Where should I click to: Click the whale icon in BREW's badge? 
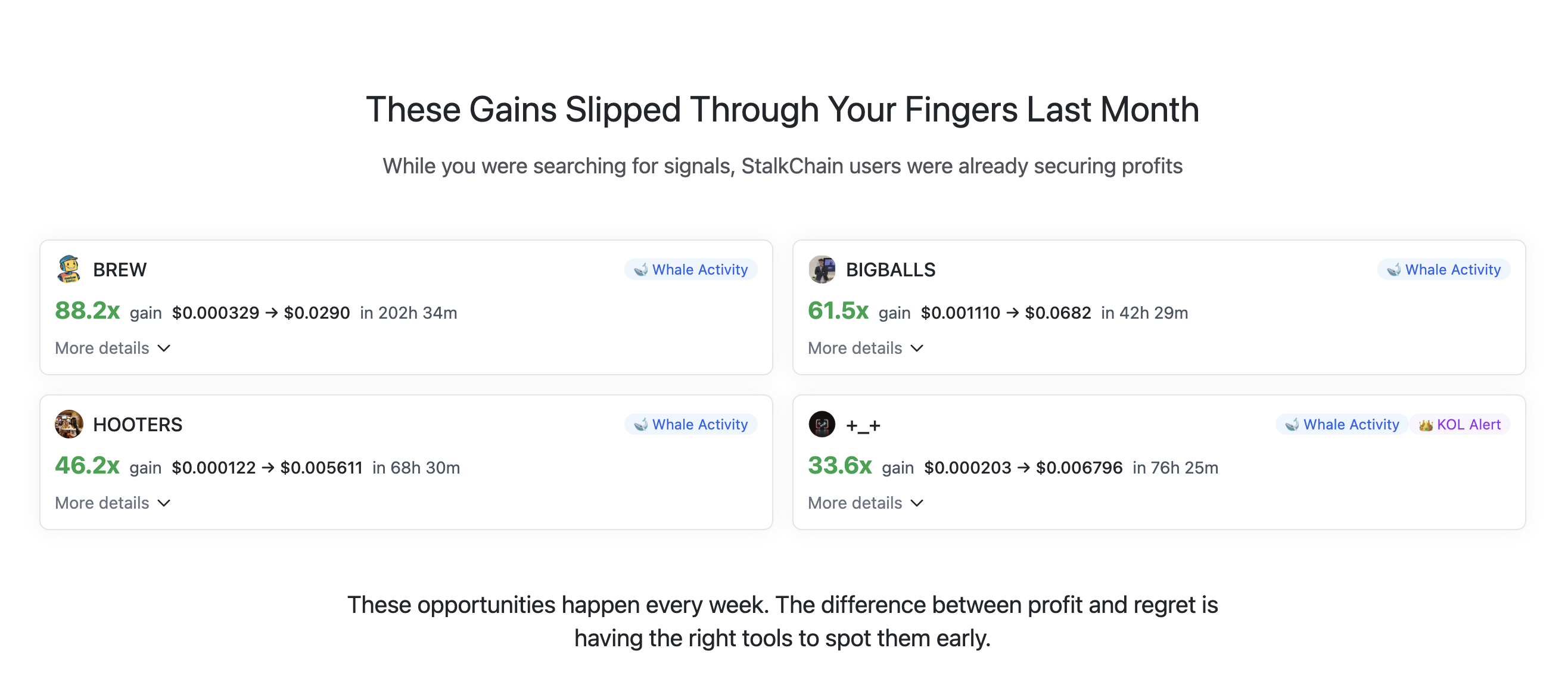pyautogui.click(x=641, y=269)
